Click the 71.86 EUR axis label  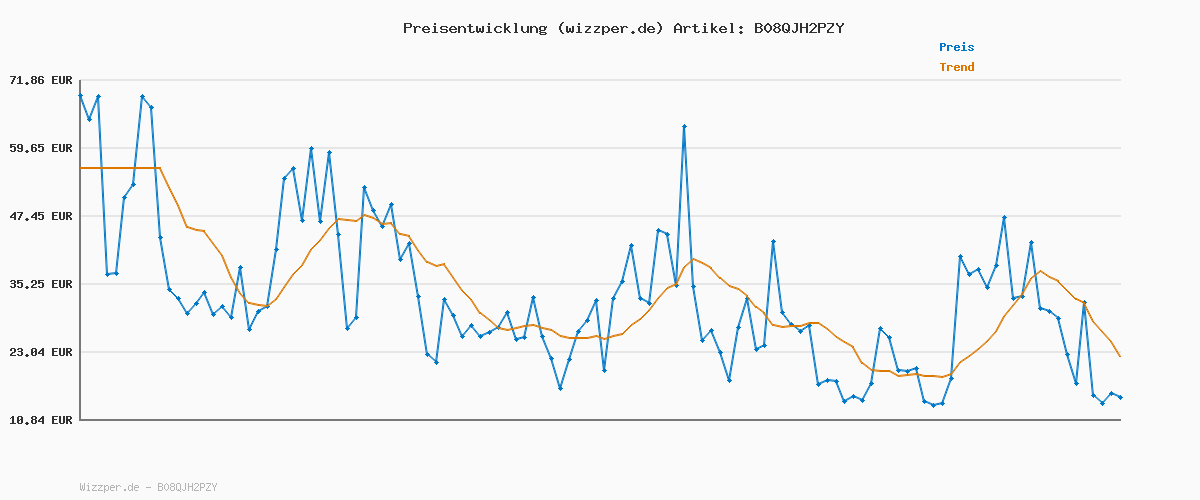click(40, 80)
